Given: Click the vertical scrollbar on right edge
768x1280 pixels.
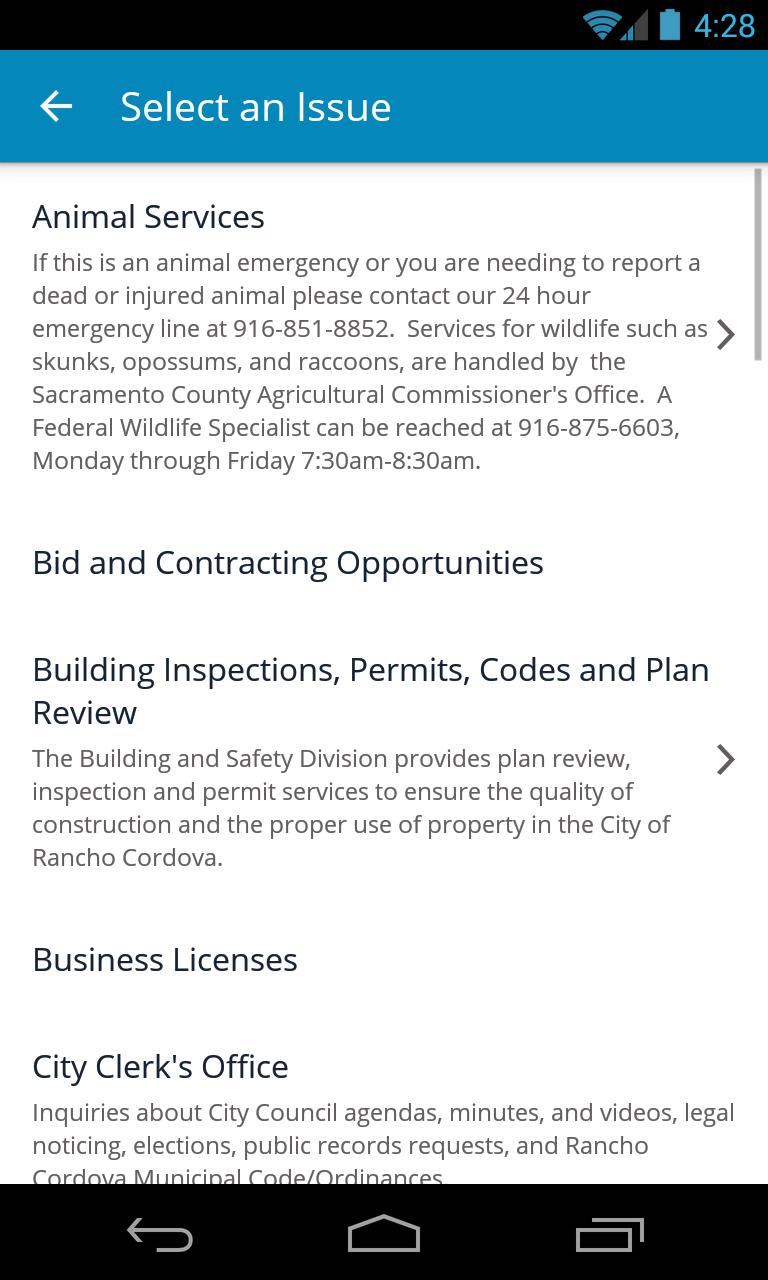Looking at the screenshot, I should [x=758, y=265].
